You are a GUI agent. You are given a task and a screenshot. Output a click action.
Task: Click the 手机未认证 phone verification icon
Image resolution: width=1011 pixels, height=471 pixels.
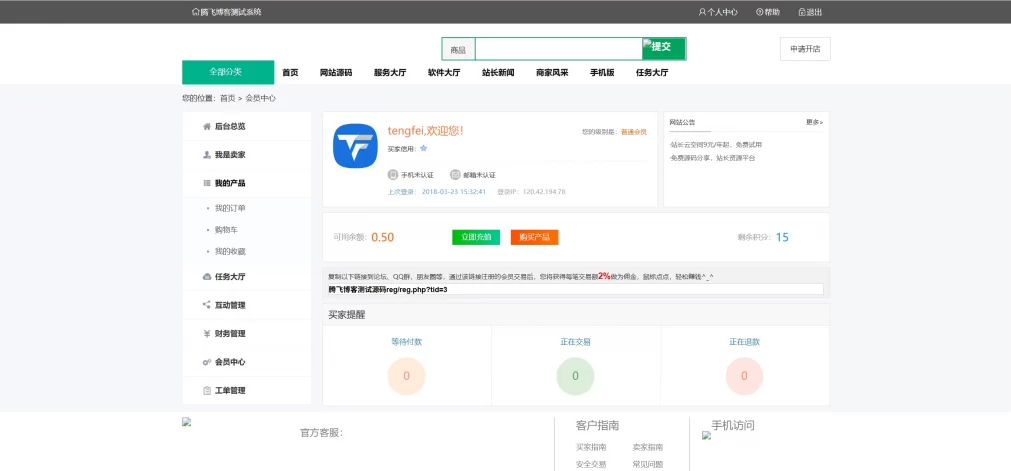392,174
